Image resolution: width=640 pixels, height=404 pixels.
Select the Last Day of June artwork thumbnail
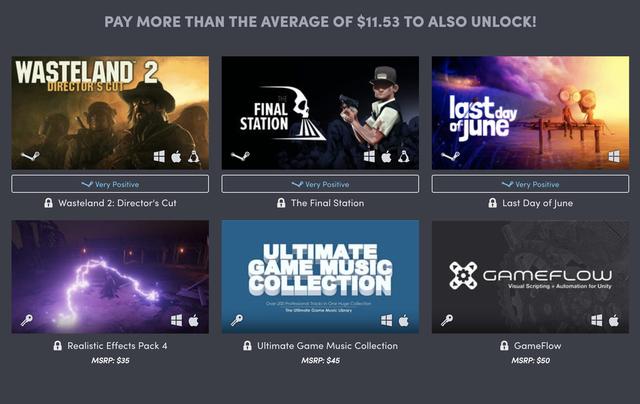530,113
